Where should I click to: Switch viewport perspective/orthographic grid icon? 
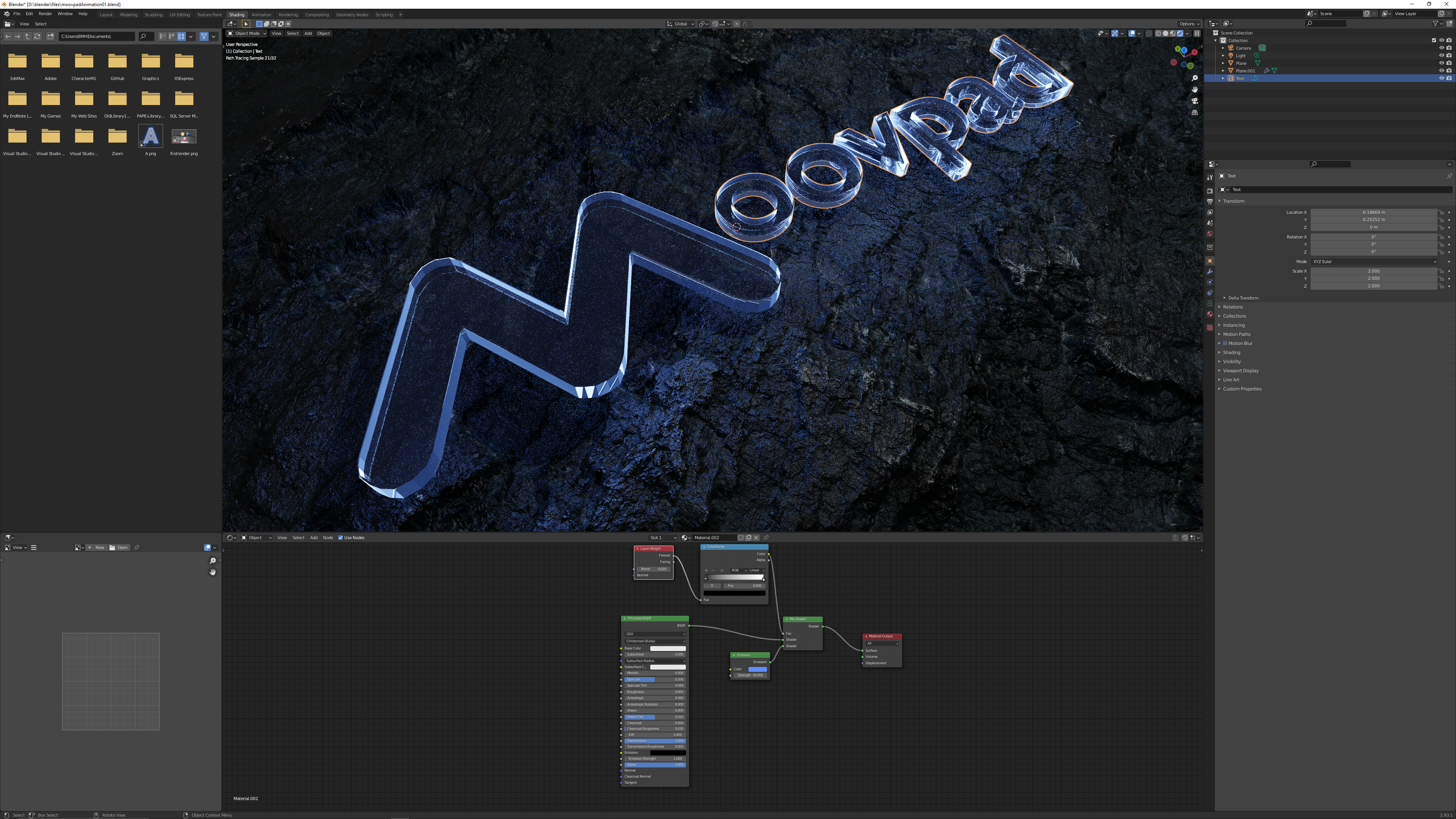[x=1194, y=112]
